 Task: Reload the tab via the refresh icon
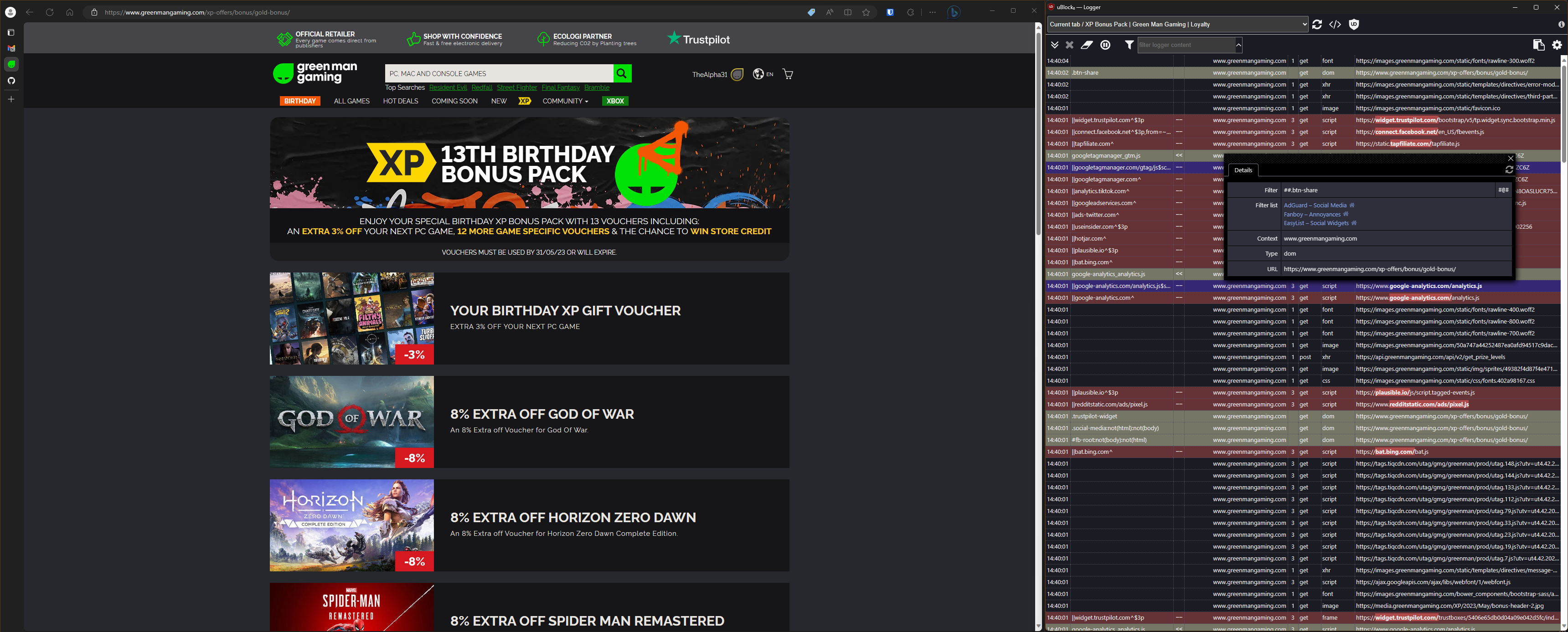pos(1317,24)
